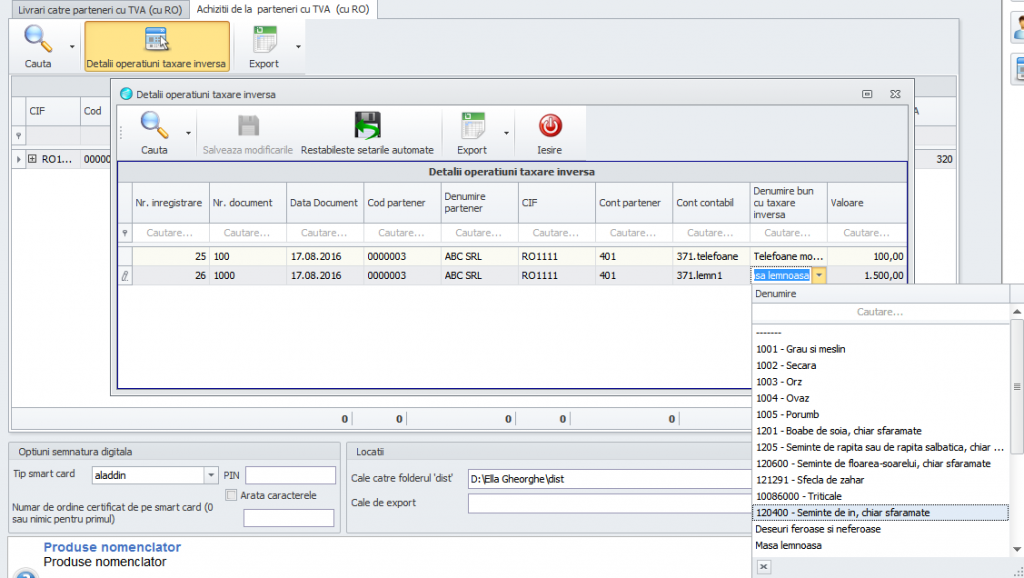
Task: Select 1001 - Grau si meslin
Action: 880,349
